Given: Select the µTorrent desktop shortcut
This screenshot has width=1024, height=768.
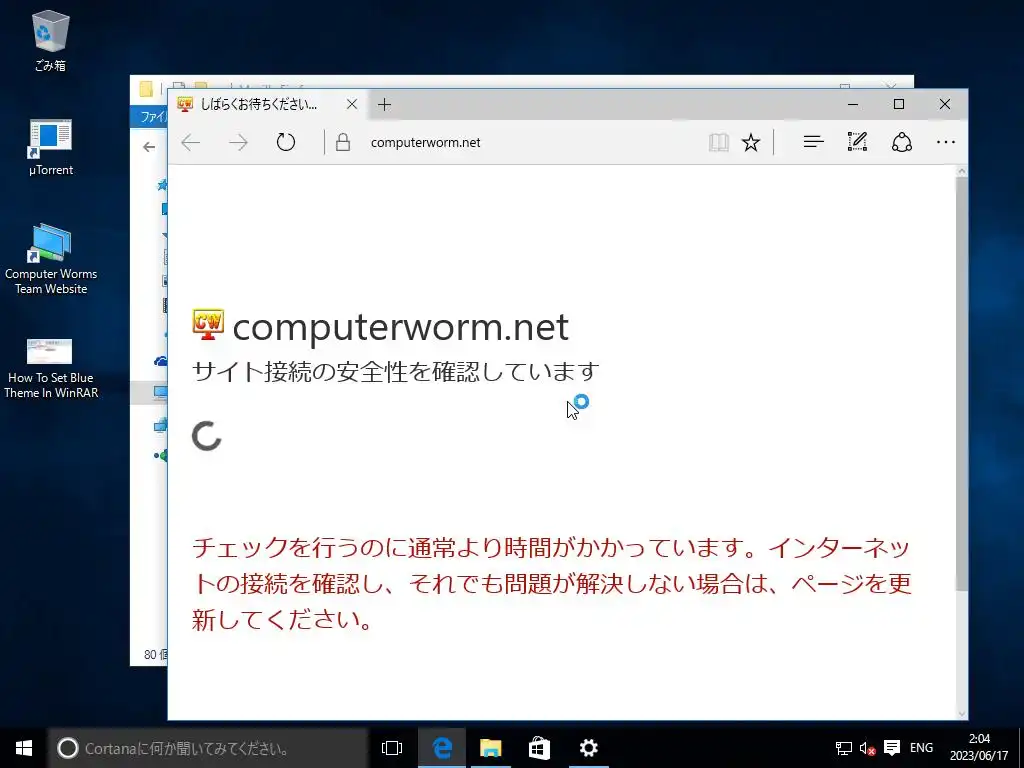Looking at the screenshot, I should point(50,148).
